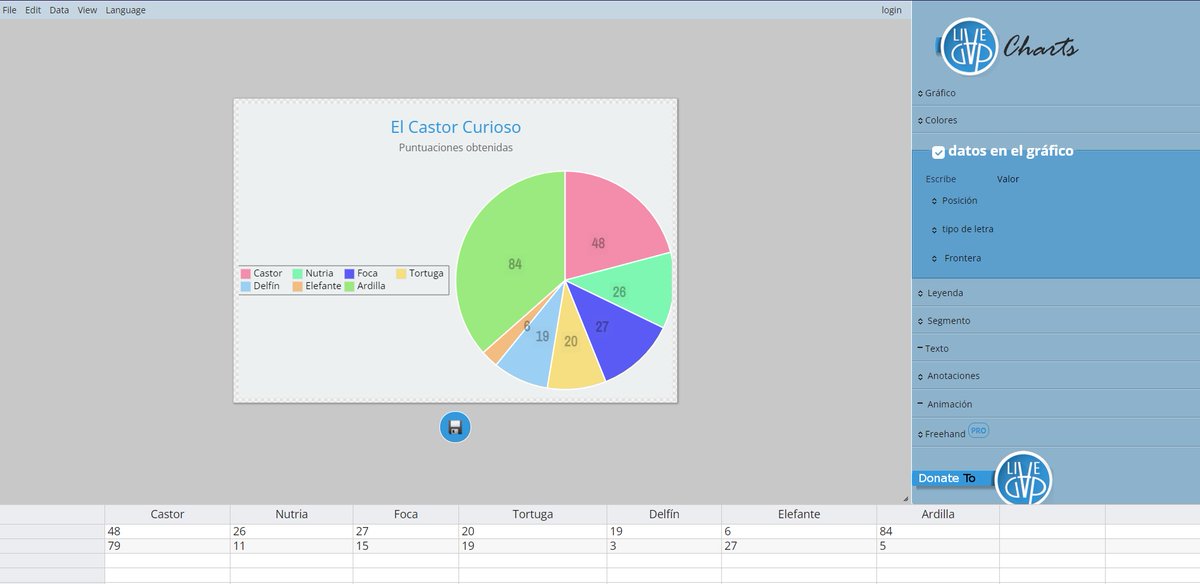Open the Data menu
1200x584 pixels.
tap(59, 10)
